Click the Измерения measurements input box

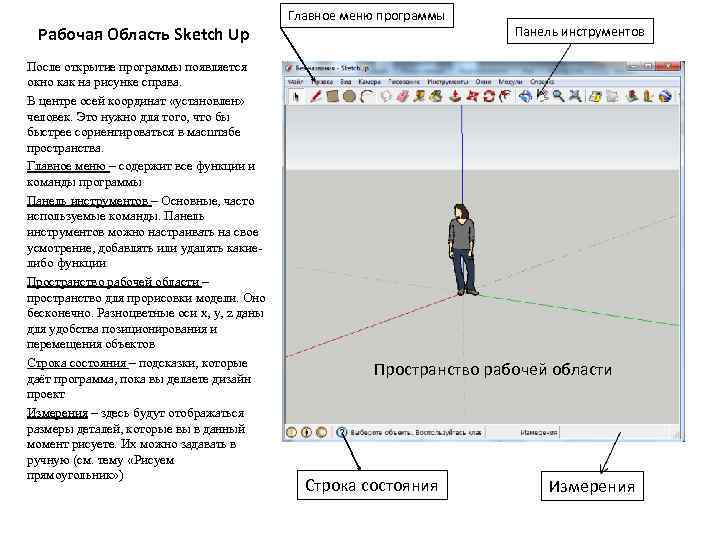(x=619, y=433)
